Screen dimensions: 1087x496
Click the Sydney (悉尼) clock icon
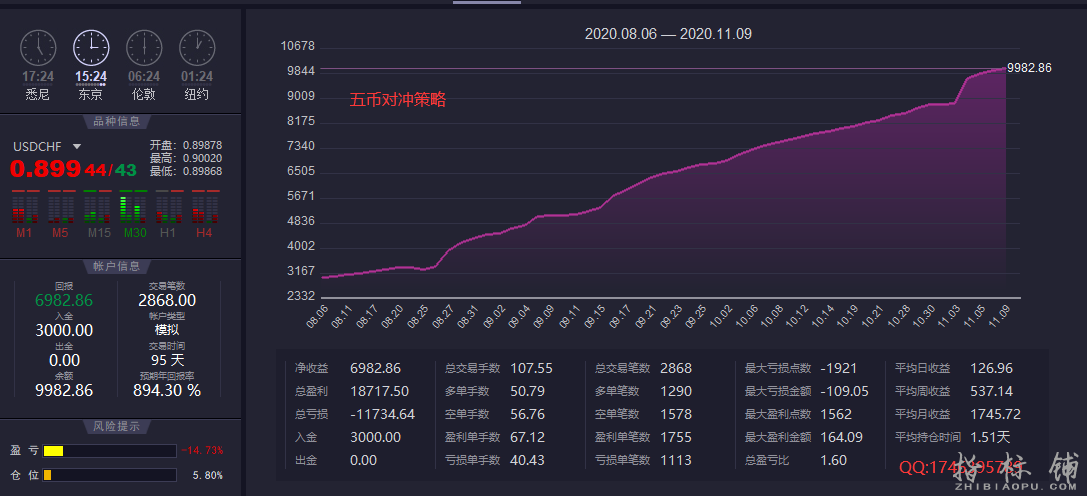tap(39, 47)
